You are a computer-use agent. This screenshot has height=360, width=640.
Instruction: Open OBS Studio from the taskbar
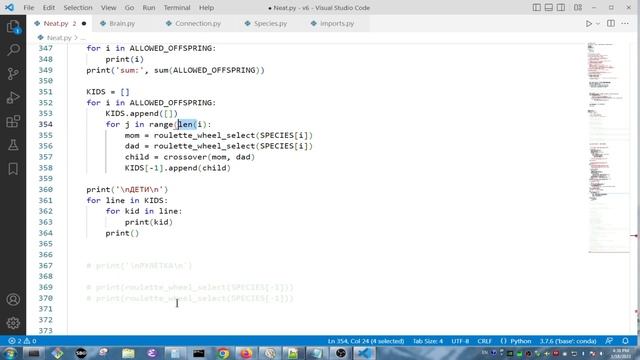pos(341,353)
